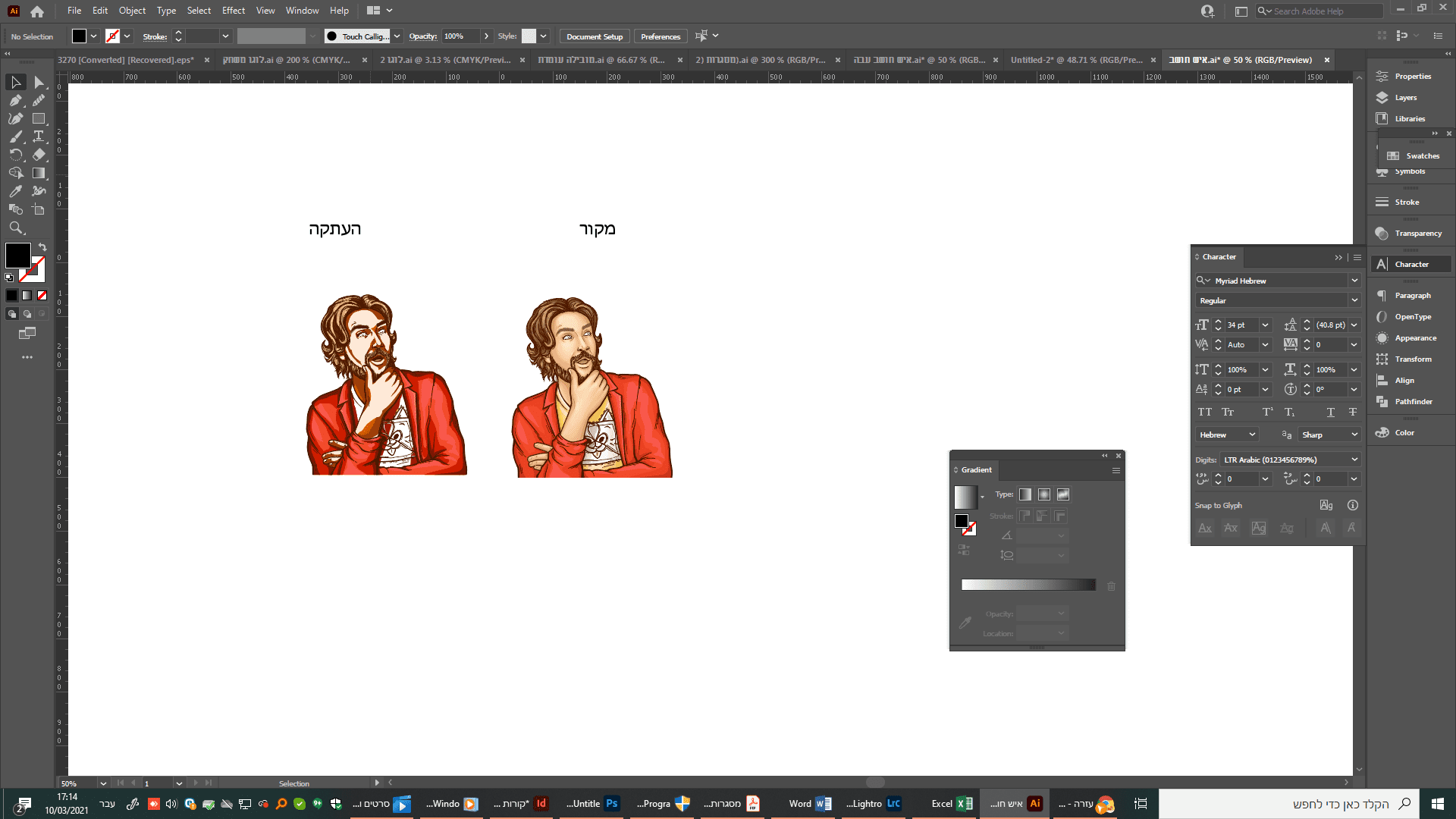Pick the Eyedropper tool

(x=15, y=191)
